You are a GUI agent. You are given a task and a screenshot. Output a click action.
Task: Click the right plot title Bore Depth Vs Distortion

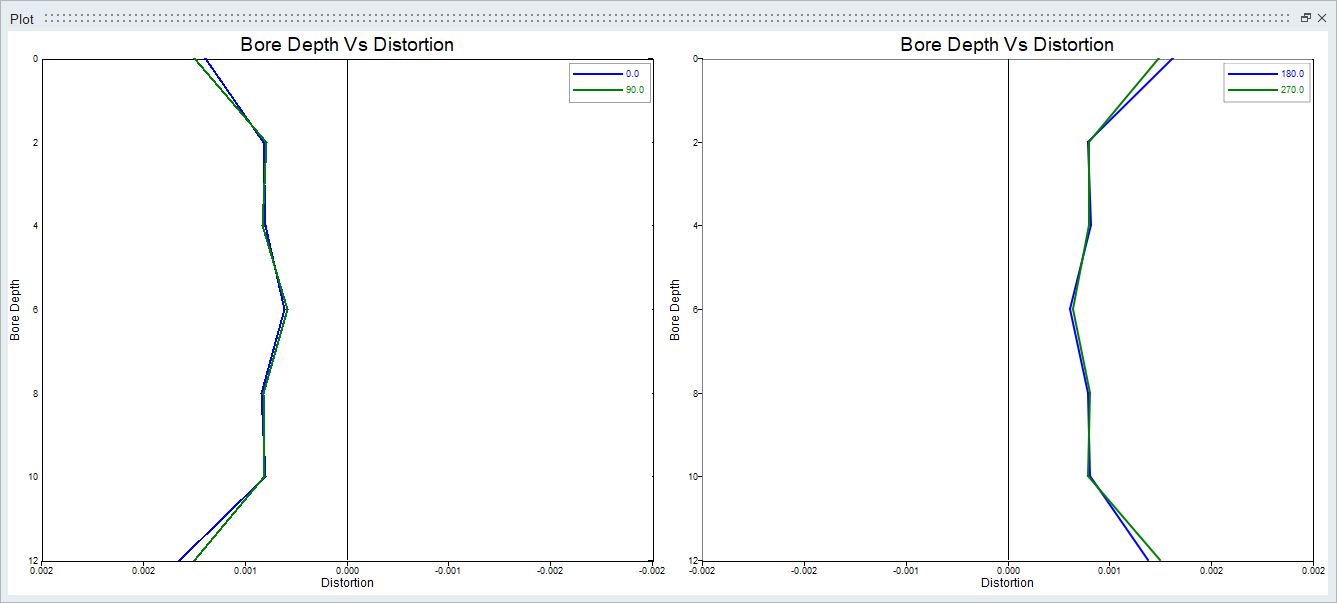click(x=1007, y=45)
